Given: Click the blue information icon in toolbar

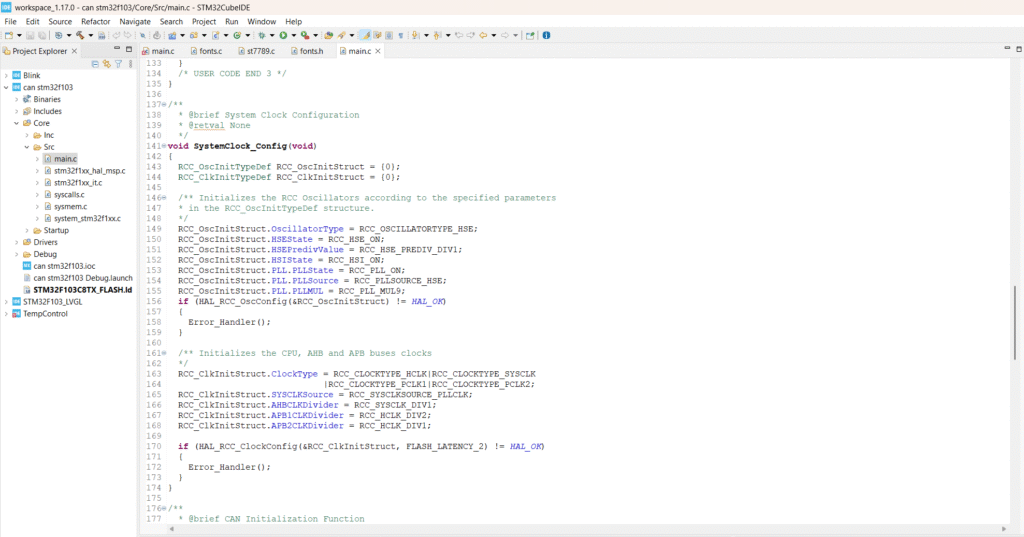Looking at the screenshot, I should (x=546, y=35).
